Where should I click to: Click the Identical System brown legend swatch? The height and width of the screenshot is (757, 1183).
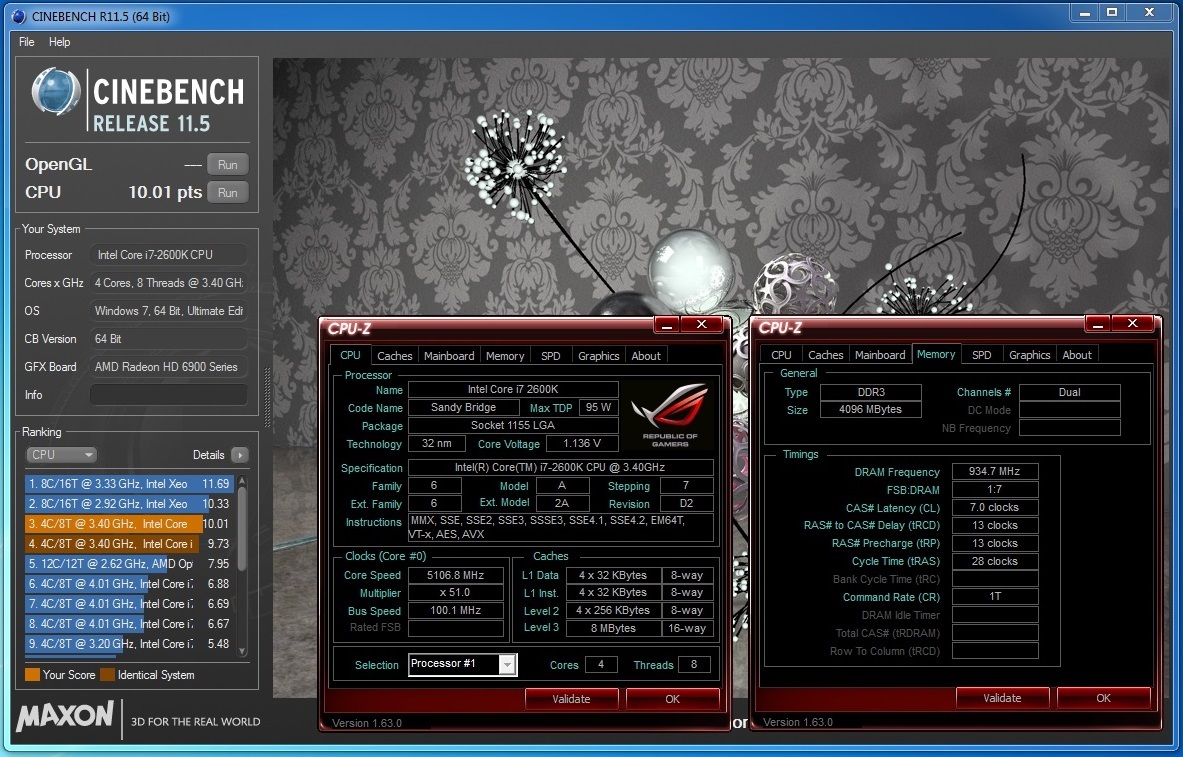pos(107,675)
